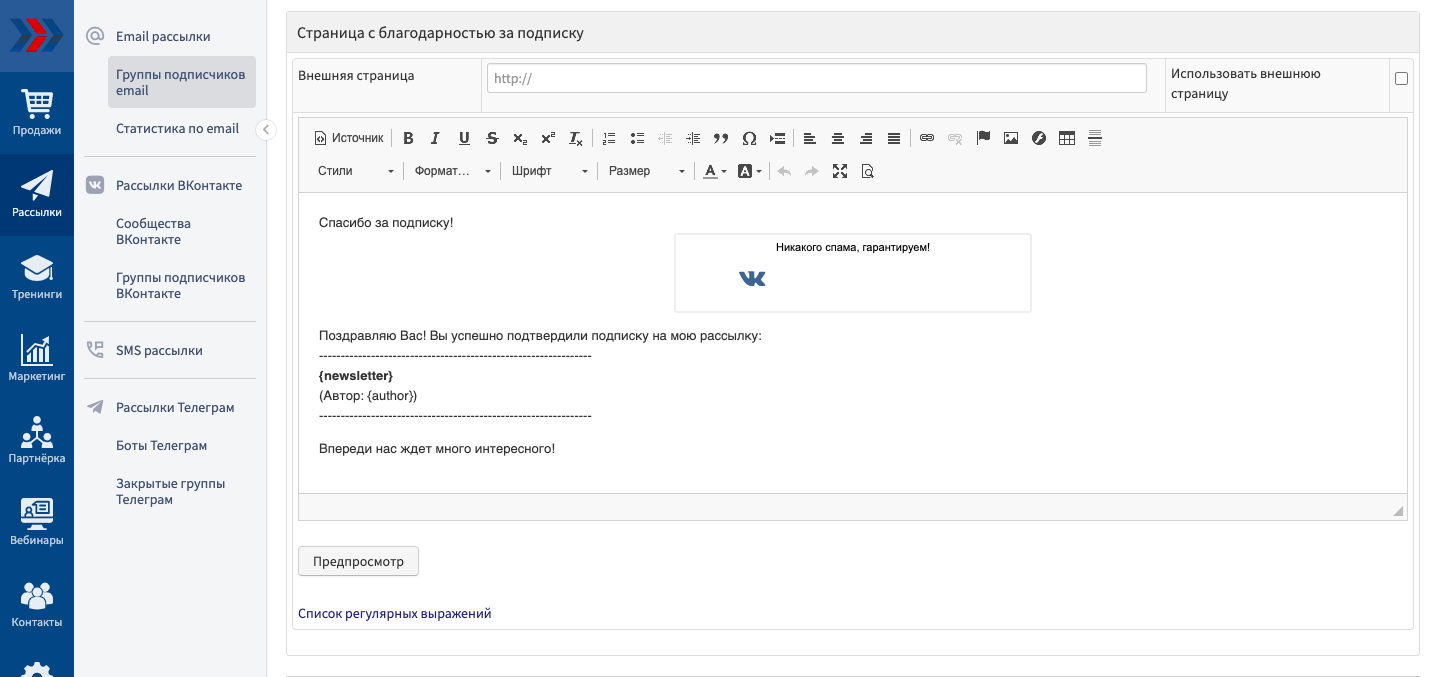
Task: Maximize the editor to fullscreen
Action: (840, 171)
